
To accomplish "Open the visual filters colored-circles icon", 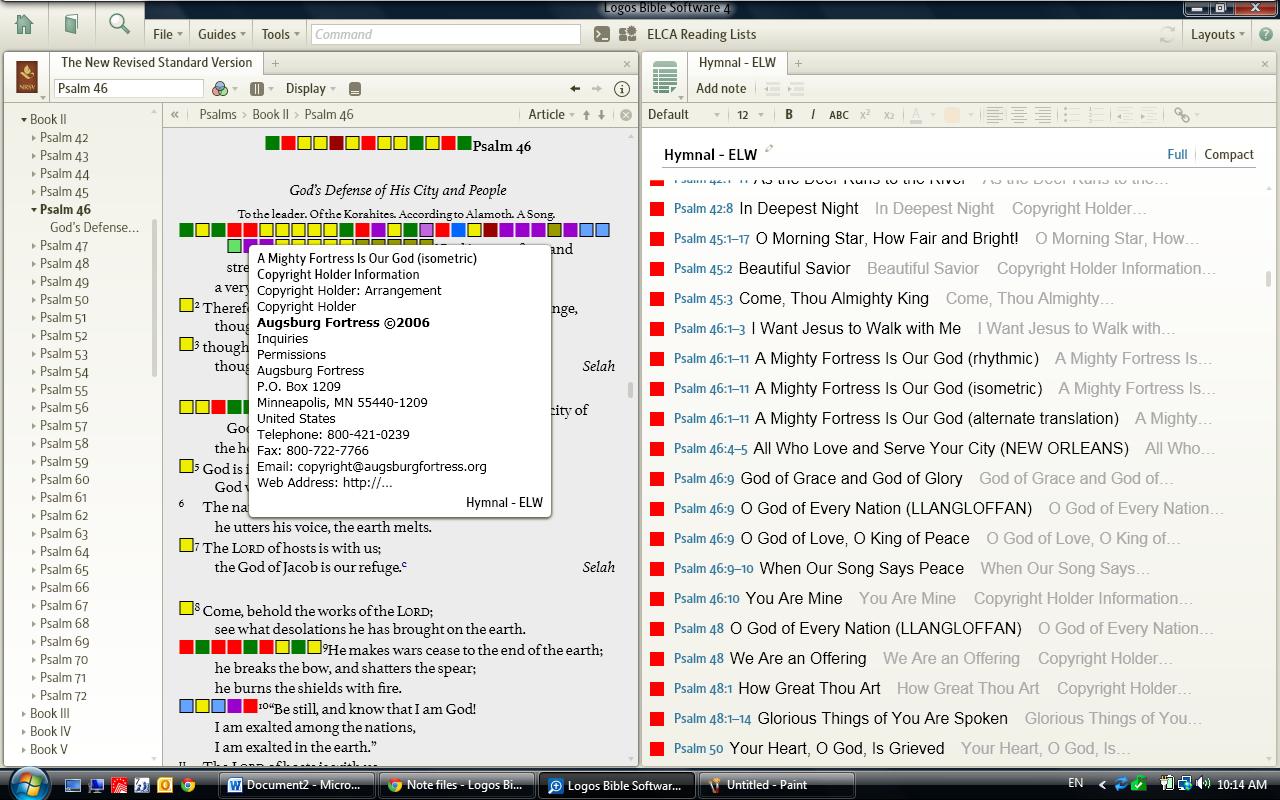I will tap(220, 89).
